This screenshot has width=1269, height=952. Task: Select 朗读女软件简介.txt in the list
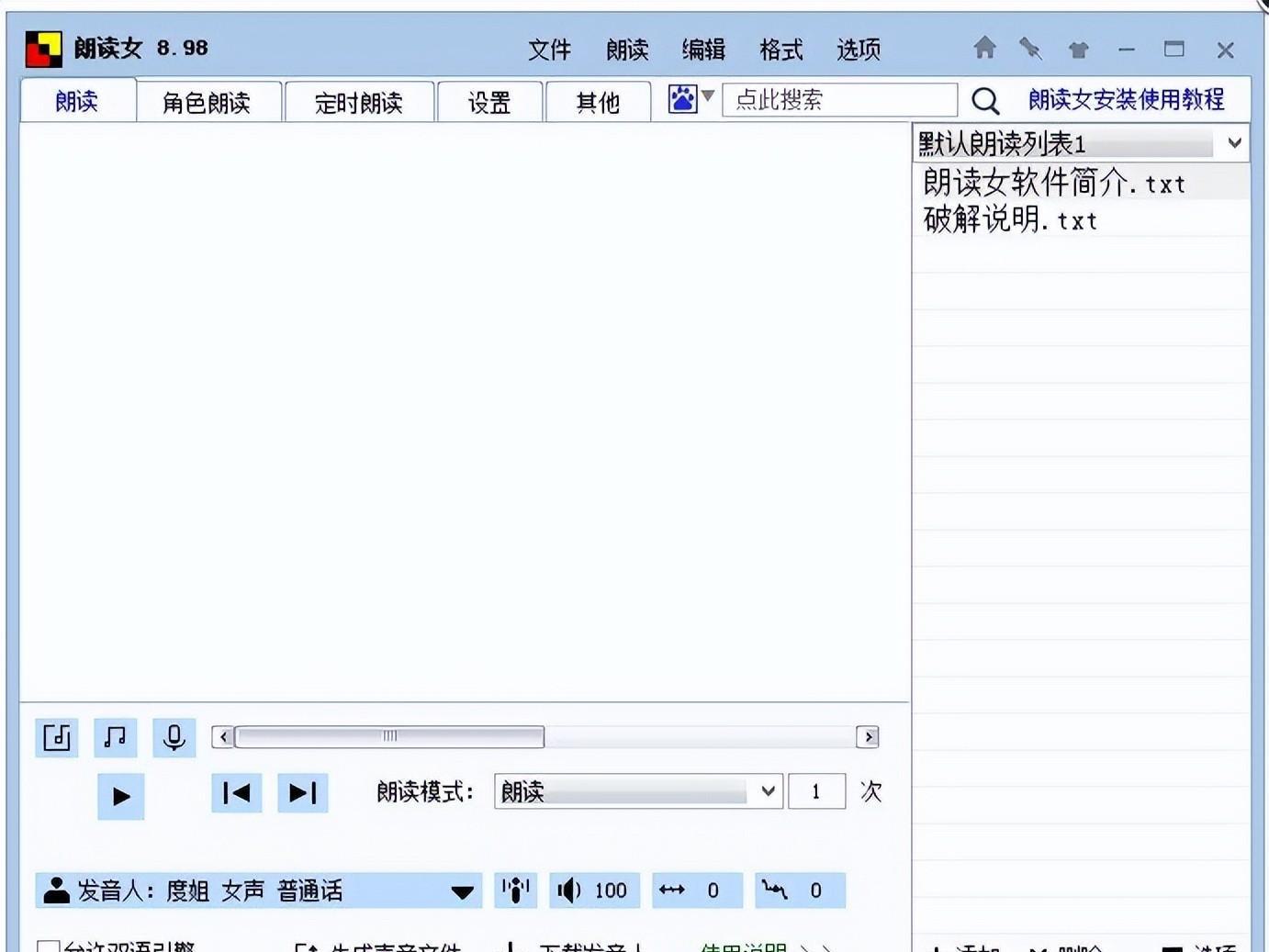pos(1080,183)
